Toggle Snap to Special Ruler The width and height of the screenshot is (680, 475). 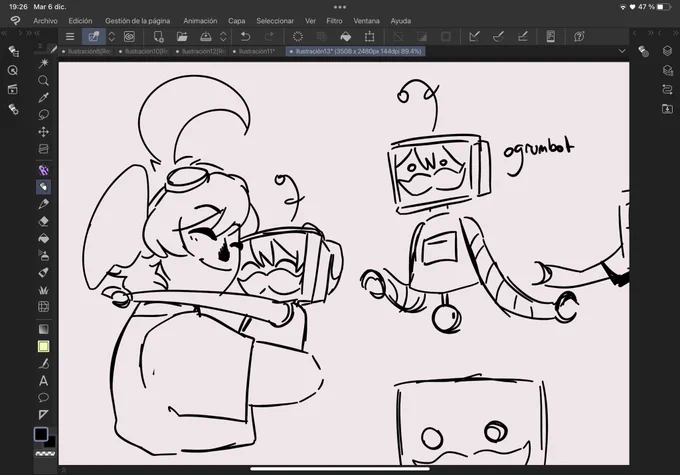[x=498, y=37]
